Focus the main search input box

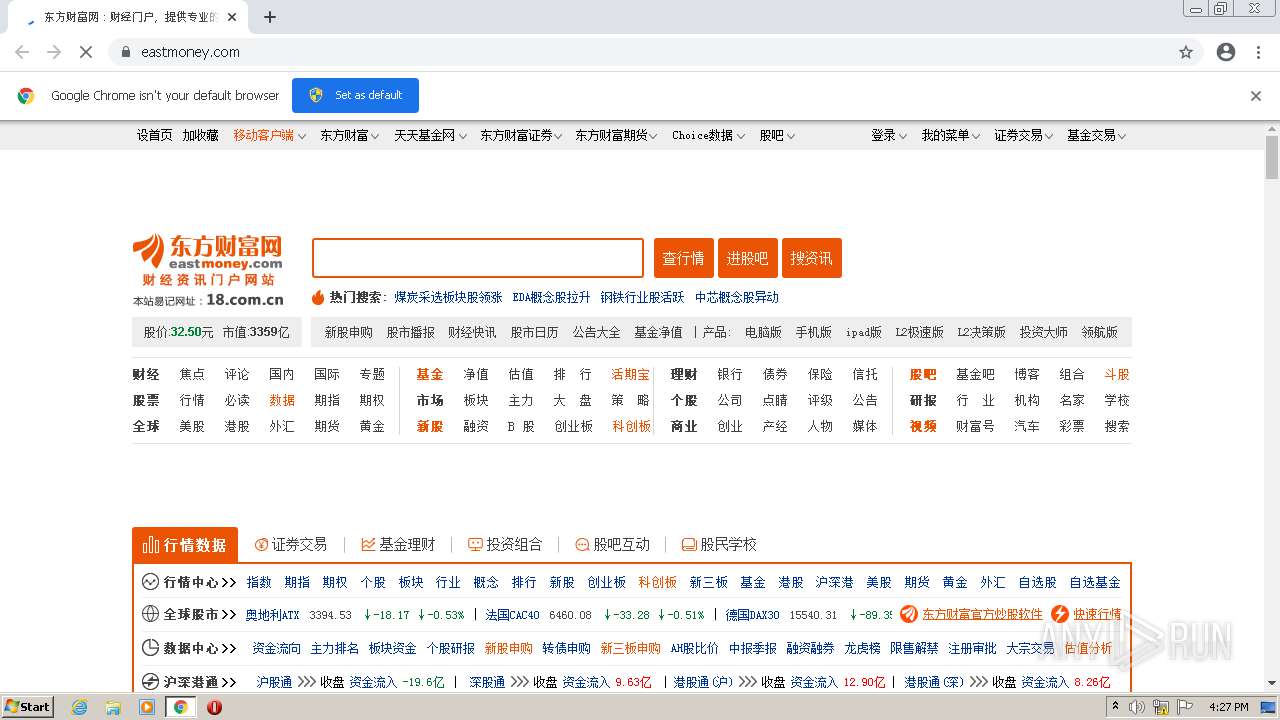478,258
